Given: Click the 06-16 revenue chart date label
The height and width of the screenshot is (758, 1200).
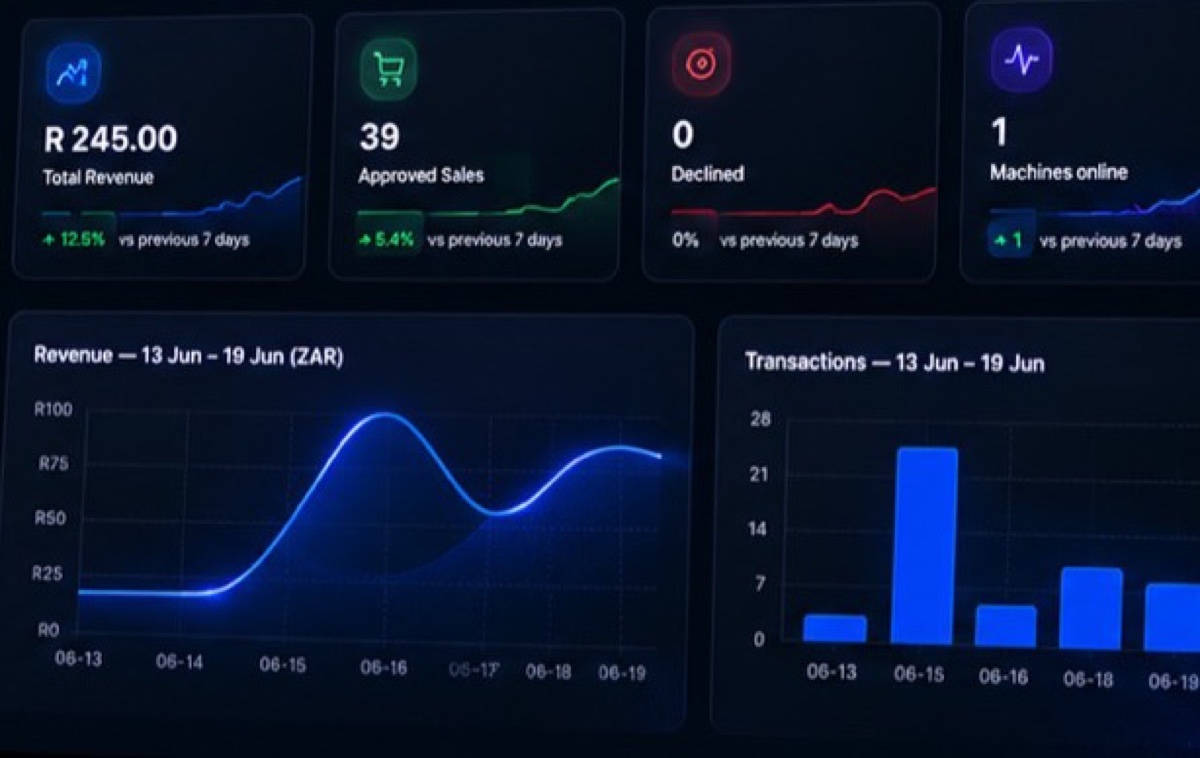Looking at the screenshot, I should 384,667.
